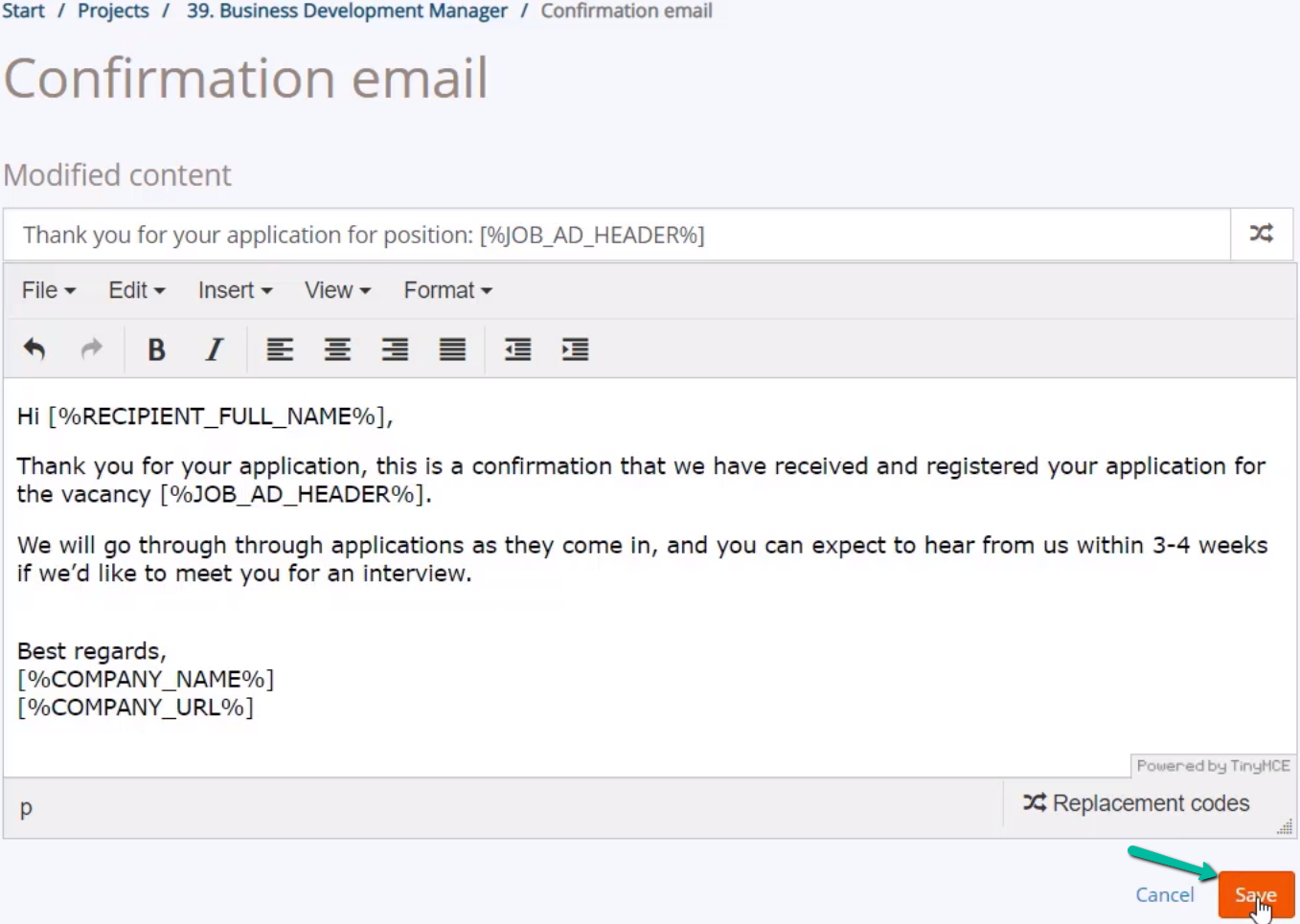
Task: Click the email subject input field
Action: point(617,235)
